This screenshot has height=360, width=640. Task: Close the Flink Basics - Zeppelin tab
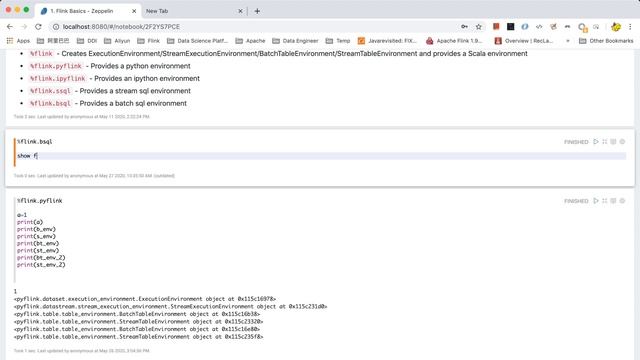(134, 11)
